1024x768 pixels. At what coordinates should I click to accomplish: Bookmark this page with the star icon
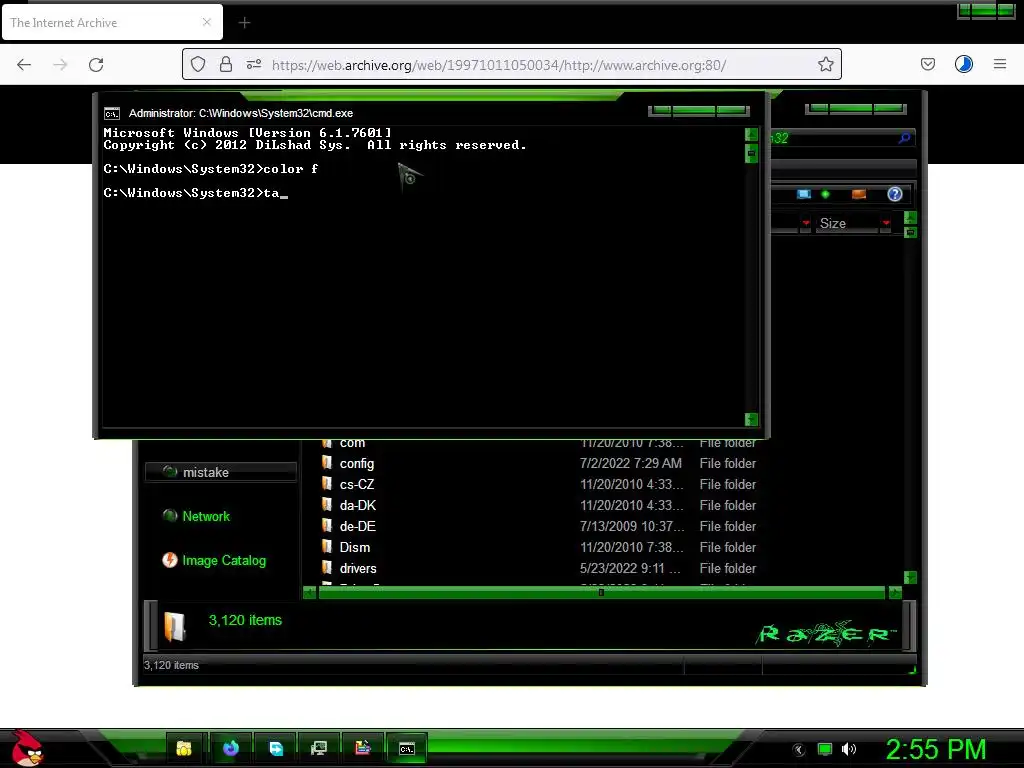(825, 64)
